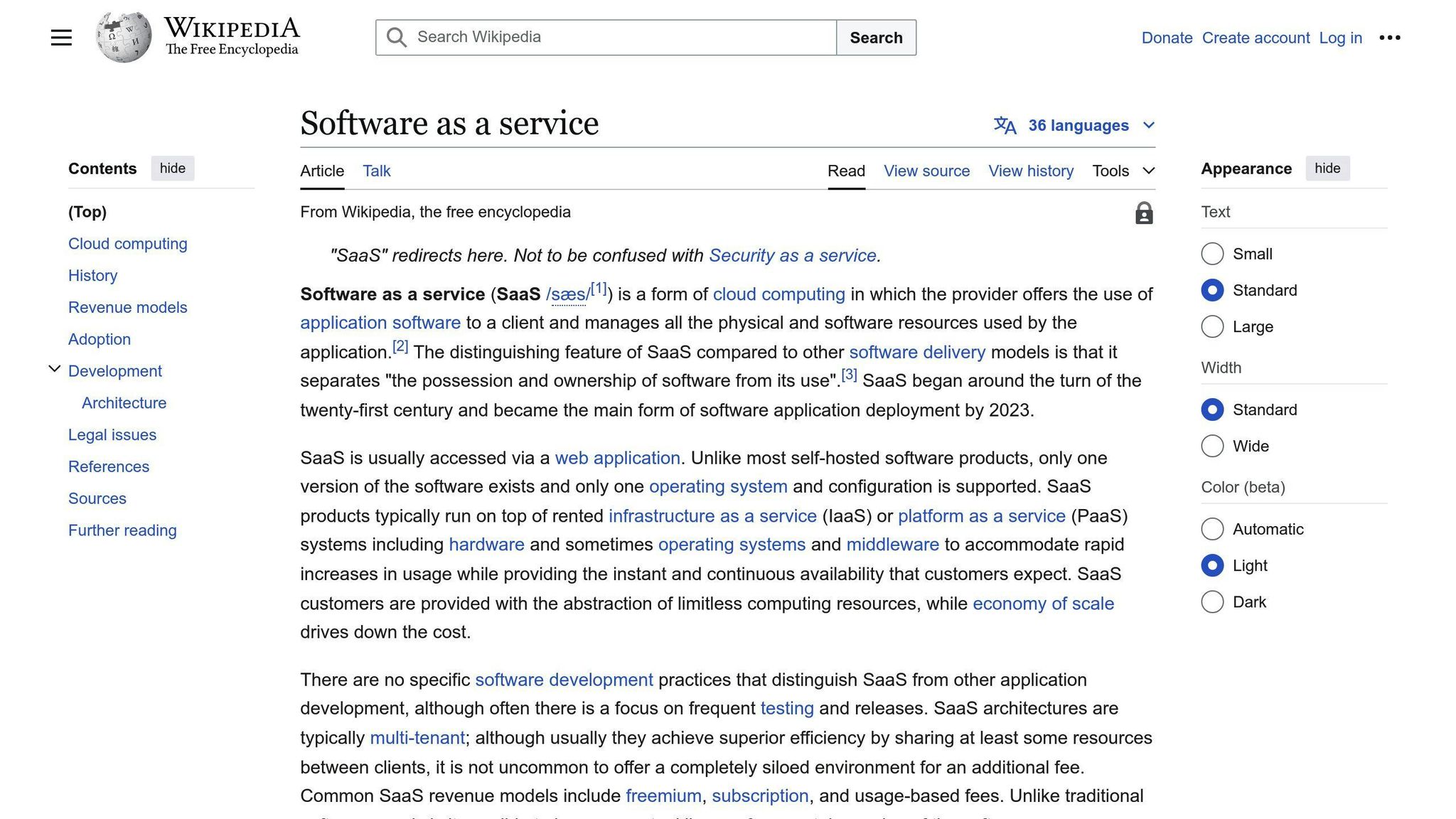Open the hamburger main menu

[x=61, y=37]
